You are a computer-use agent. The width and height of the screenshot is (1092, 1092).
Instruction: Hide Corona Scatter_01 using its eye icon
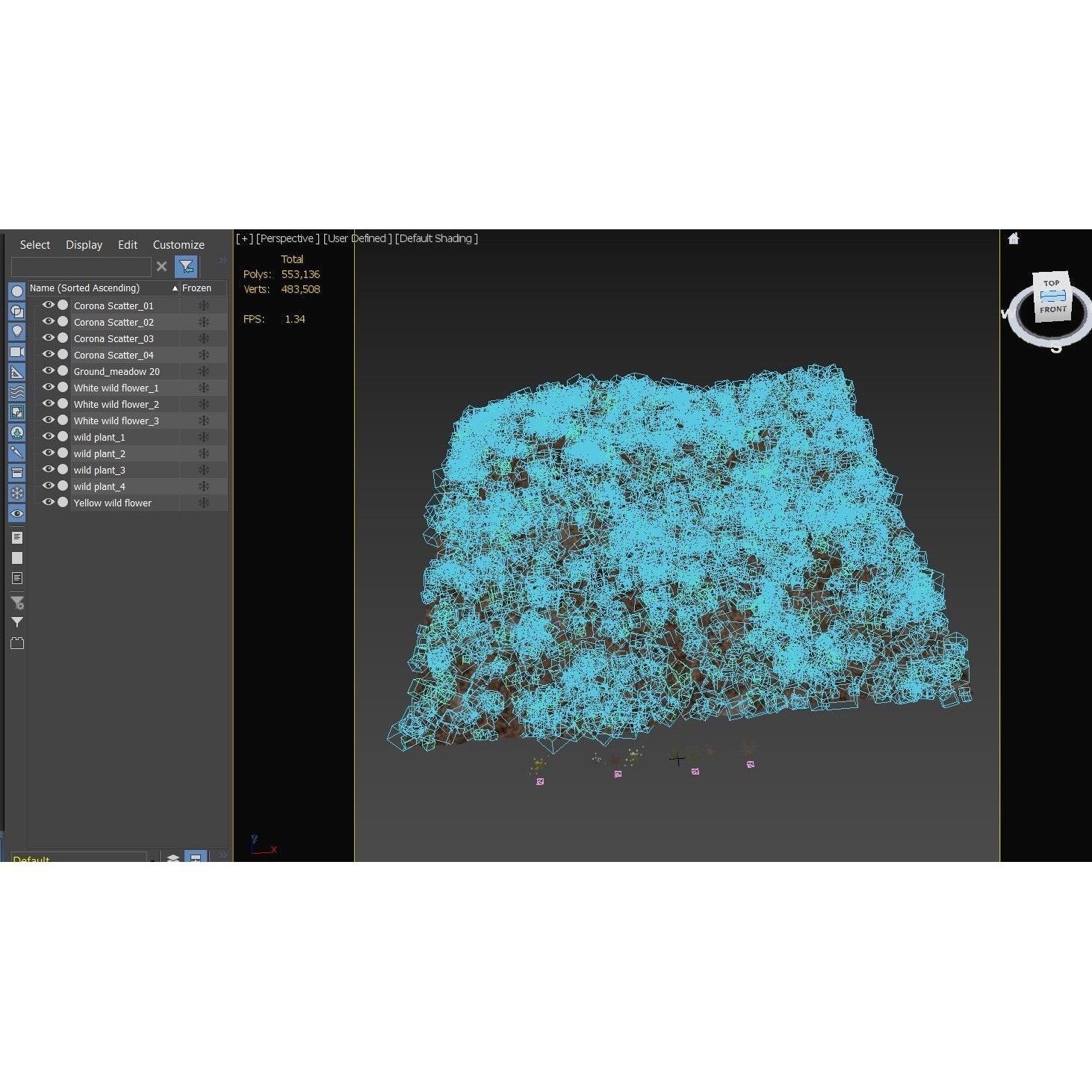tap(49, 305)
